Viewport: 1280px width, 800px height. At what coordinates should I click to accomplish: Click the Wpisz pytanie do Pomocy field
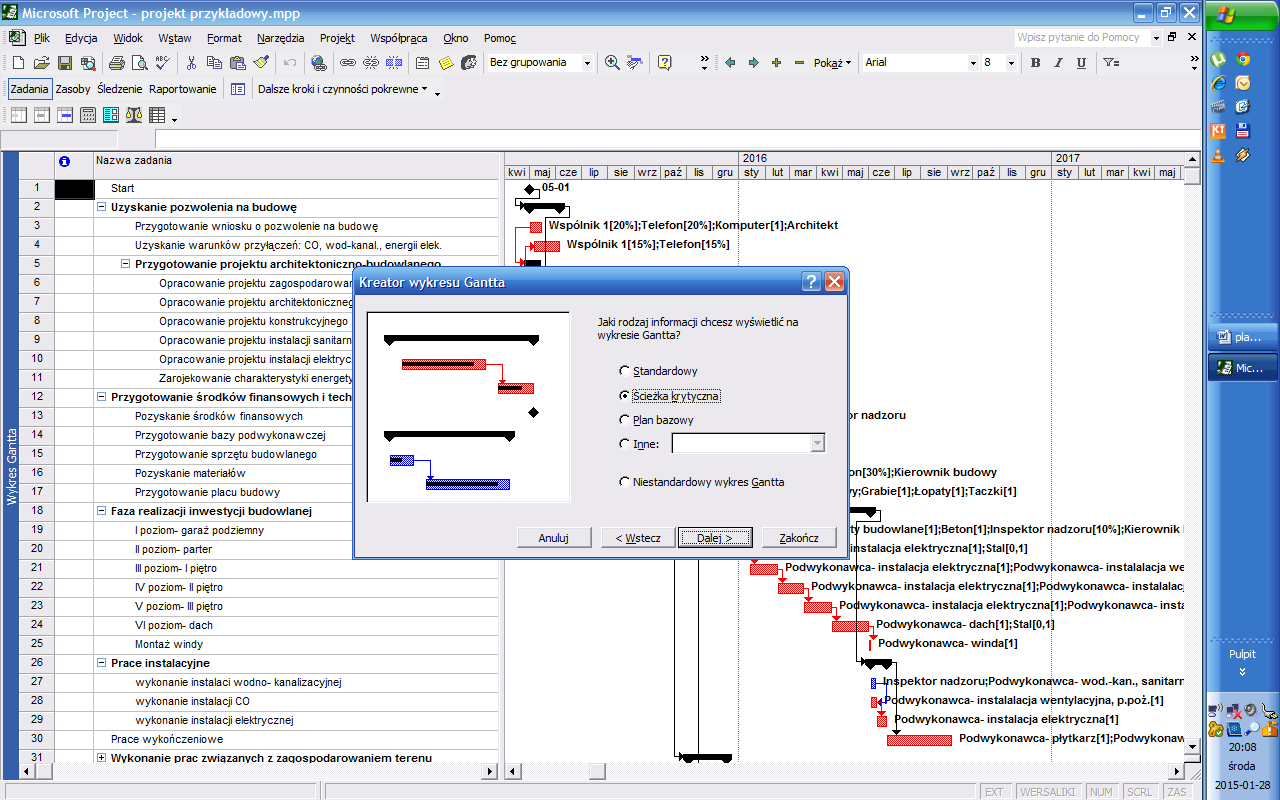click(1082, 37)
